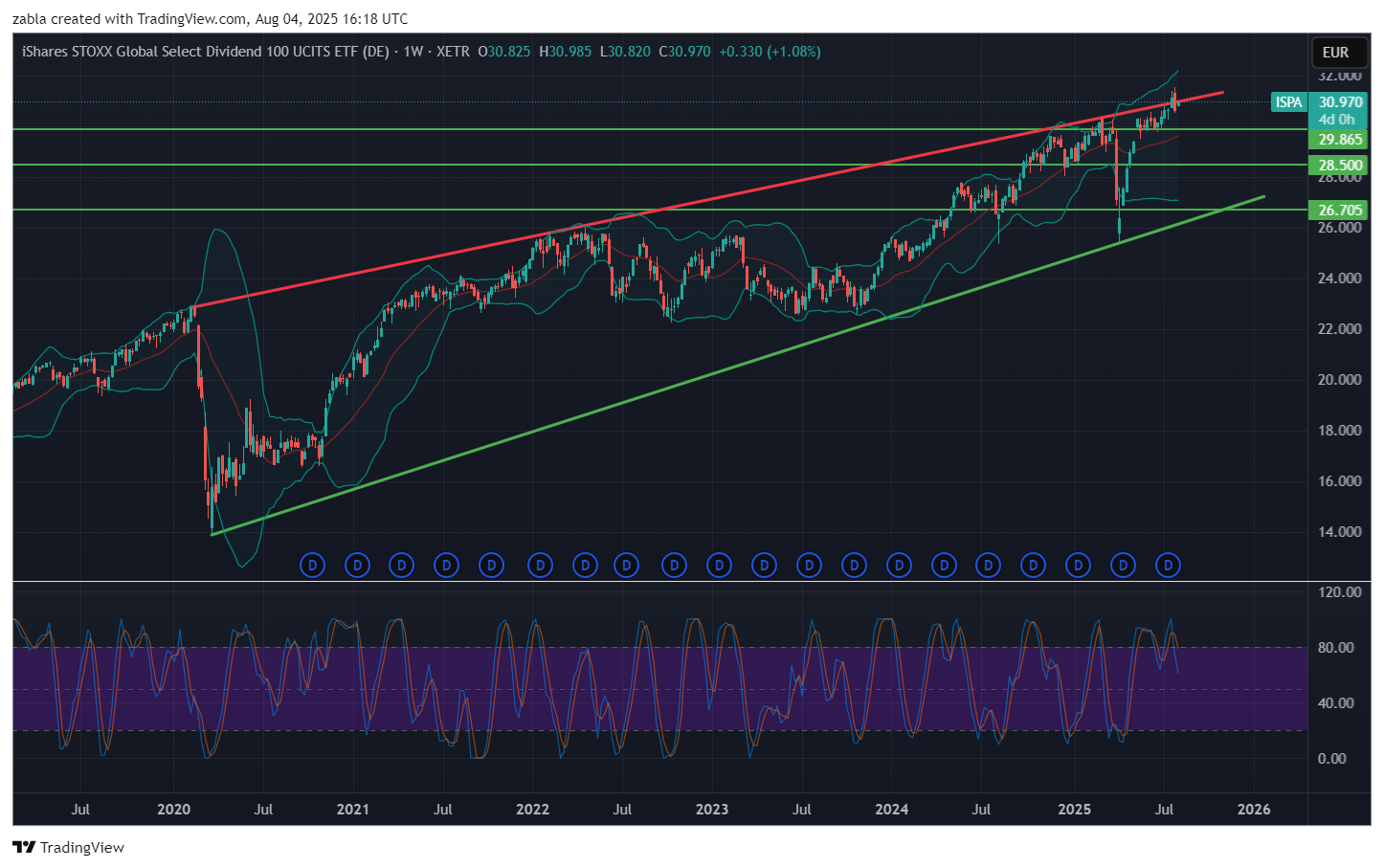
Task: Click the dividend marker above the 2022 label
Action: click(540, 566)
